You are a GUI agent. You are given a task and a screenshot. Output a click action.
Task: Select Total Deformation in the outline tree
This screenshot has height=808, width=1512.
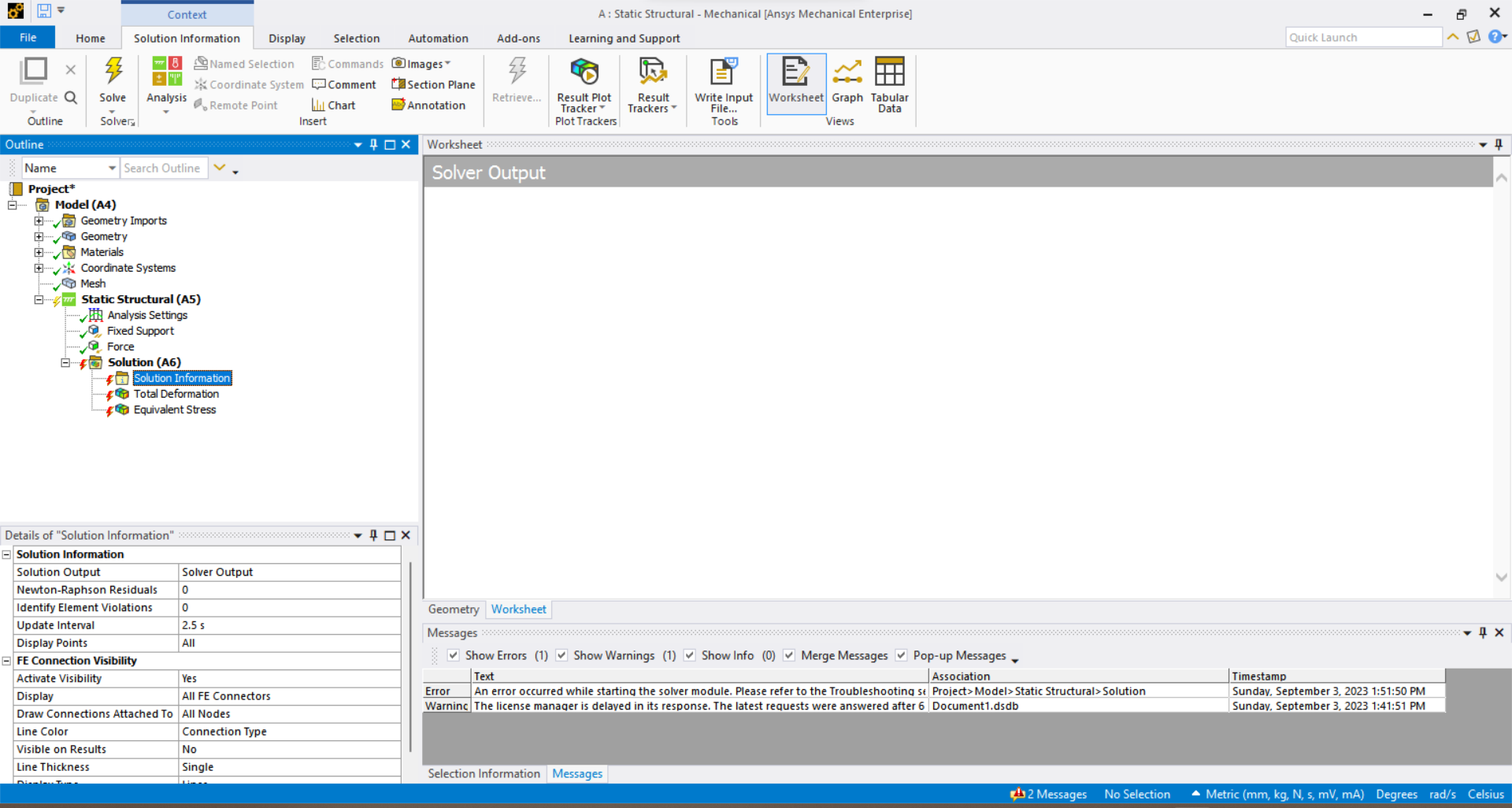tap(176, 394)
